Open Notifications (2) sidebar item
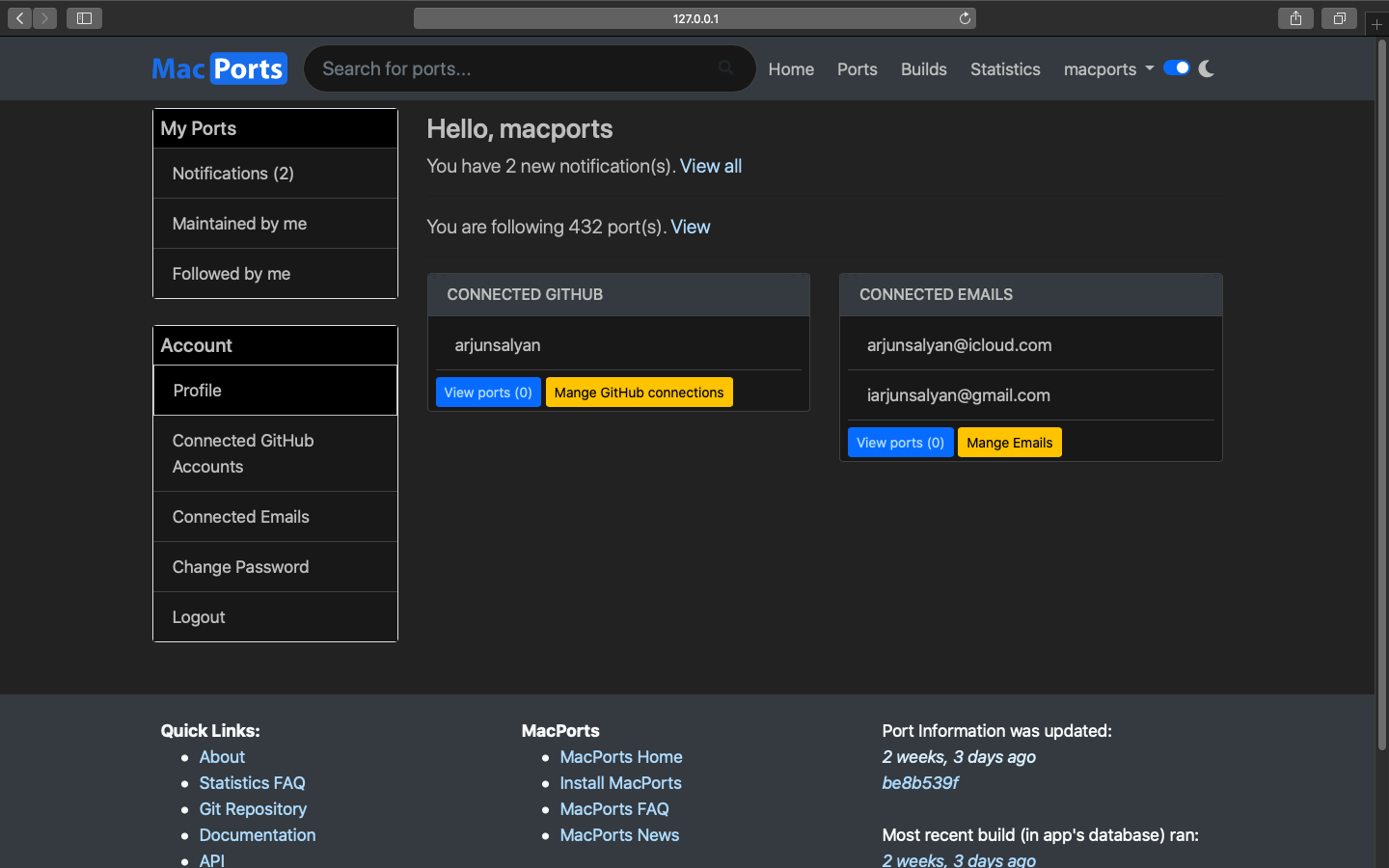 (275, 174)
